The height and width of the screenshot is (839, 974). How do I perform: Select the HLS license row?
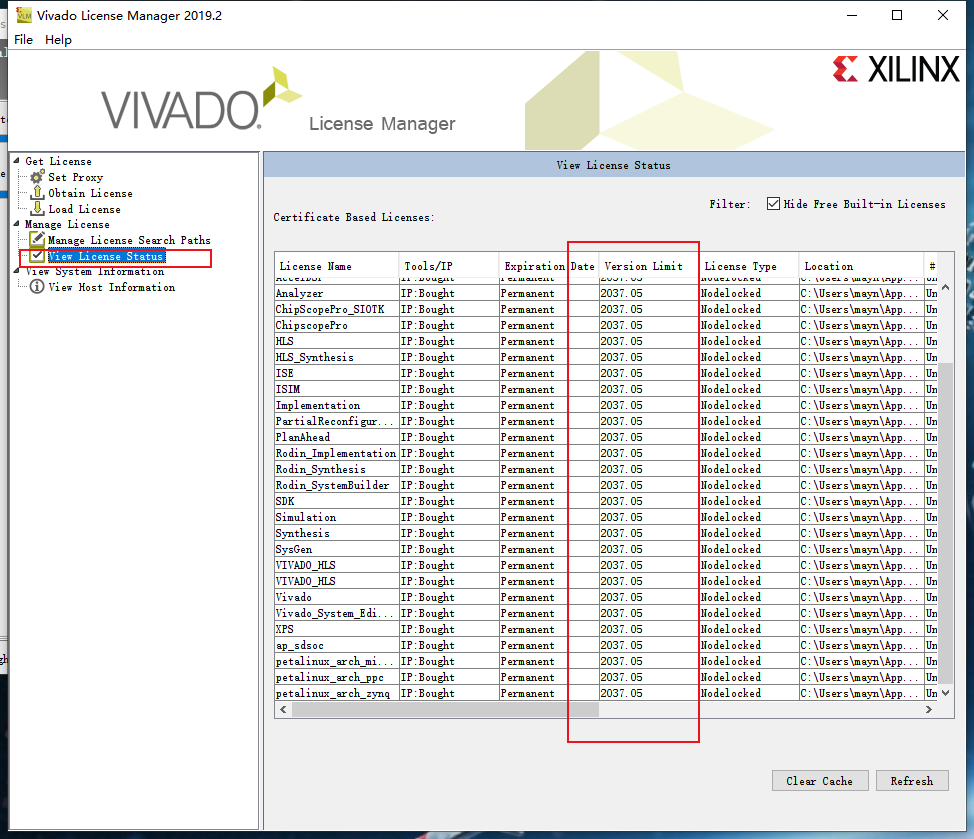pyautogui.click(x=606, y=341)
